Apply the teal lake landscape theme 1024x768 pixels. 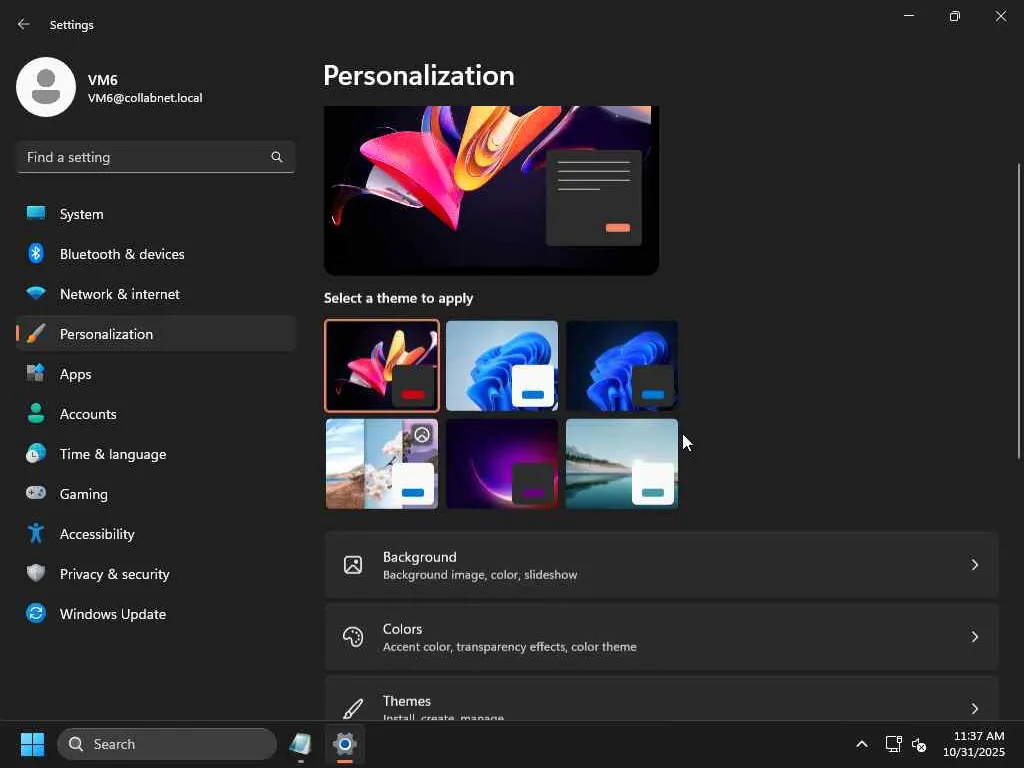tap(622, 464)
